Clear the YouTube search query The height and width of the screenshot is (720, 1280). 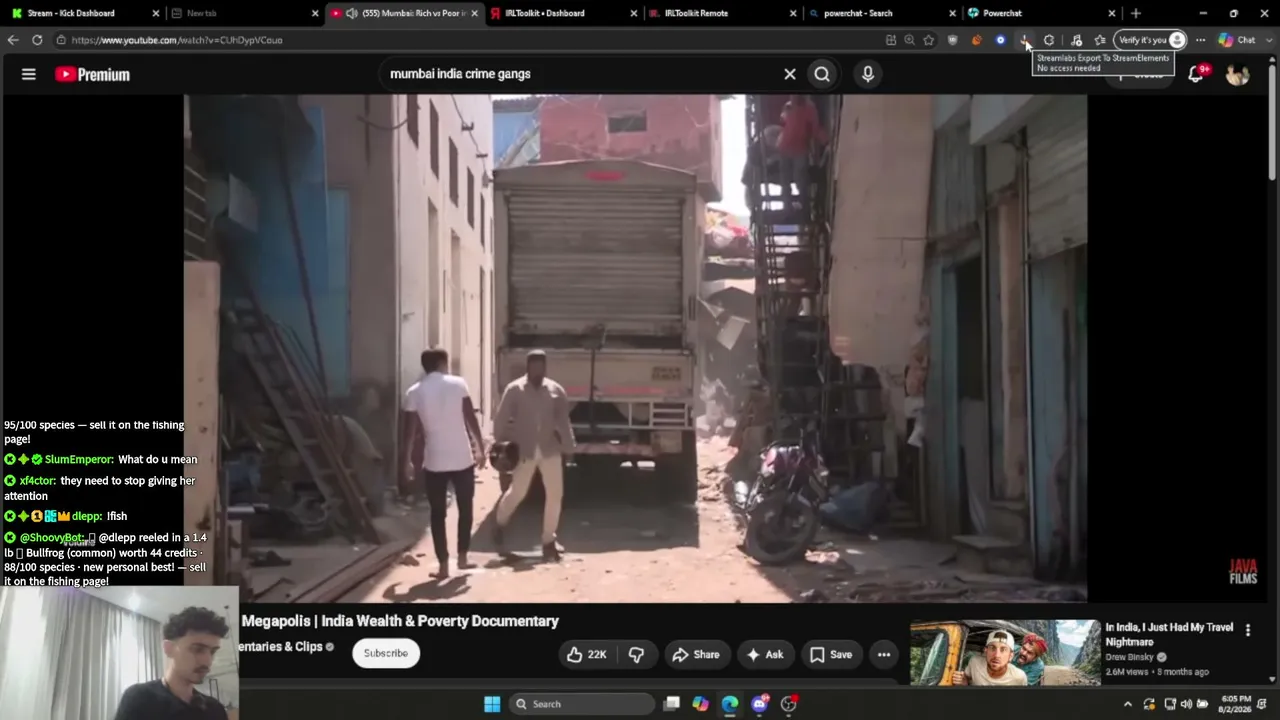(x=790, y=74)
